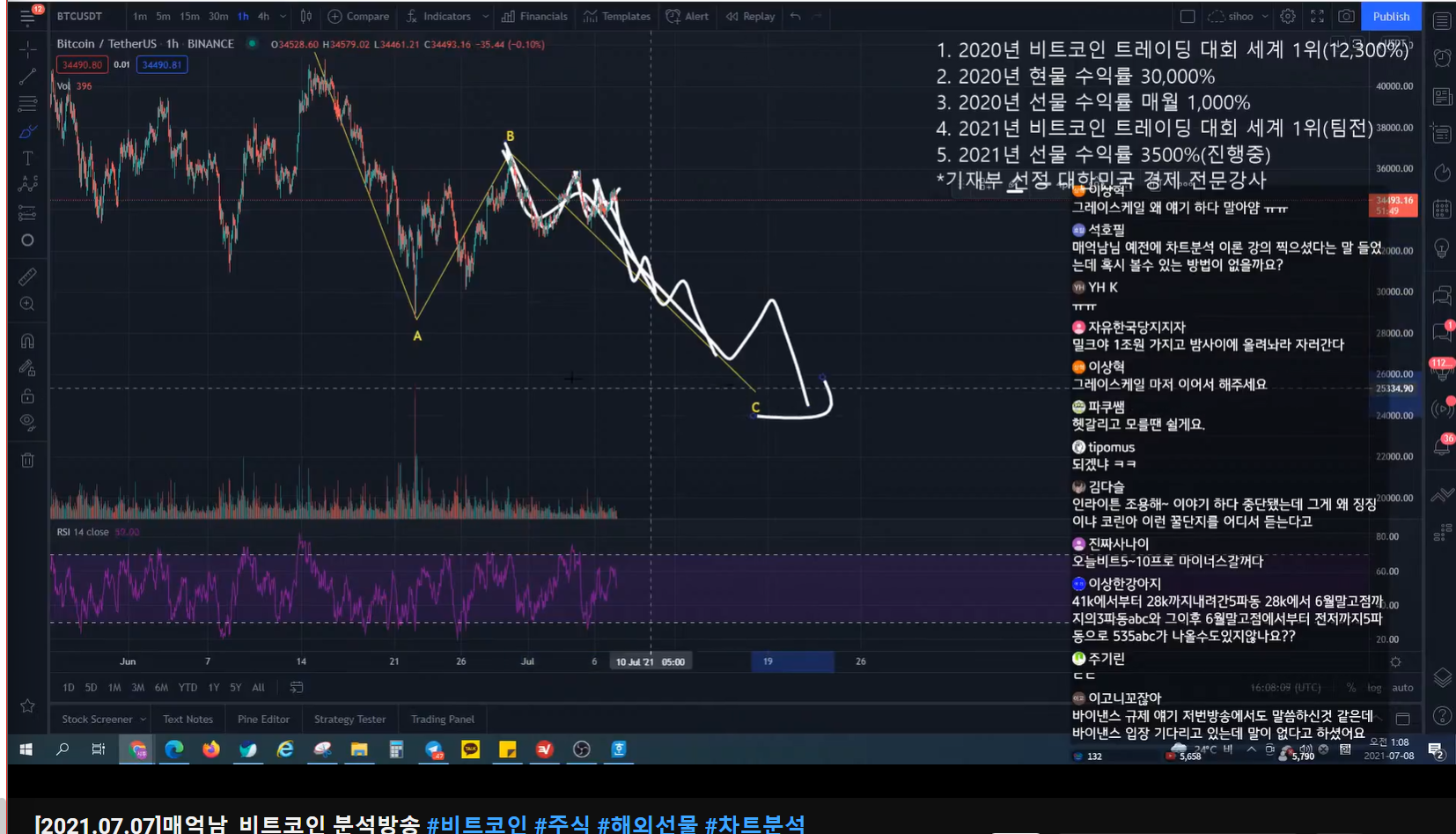
Task: Enter fullscreen chart mode
Action: tap(1317, 17)
